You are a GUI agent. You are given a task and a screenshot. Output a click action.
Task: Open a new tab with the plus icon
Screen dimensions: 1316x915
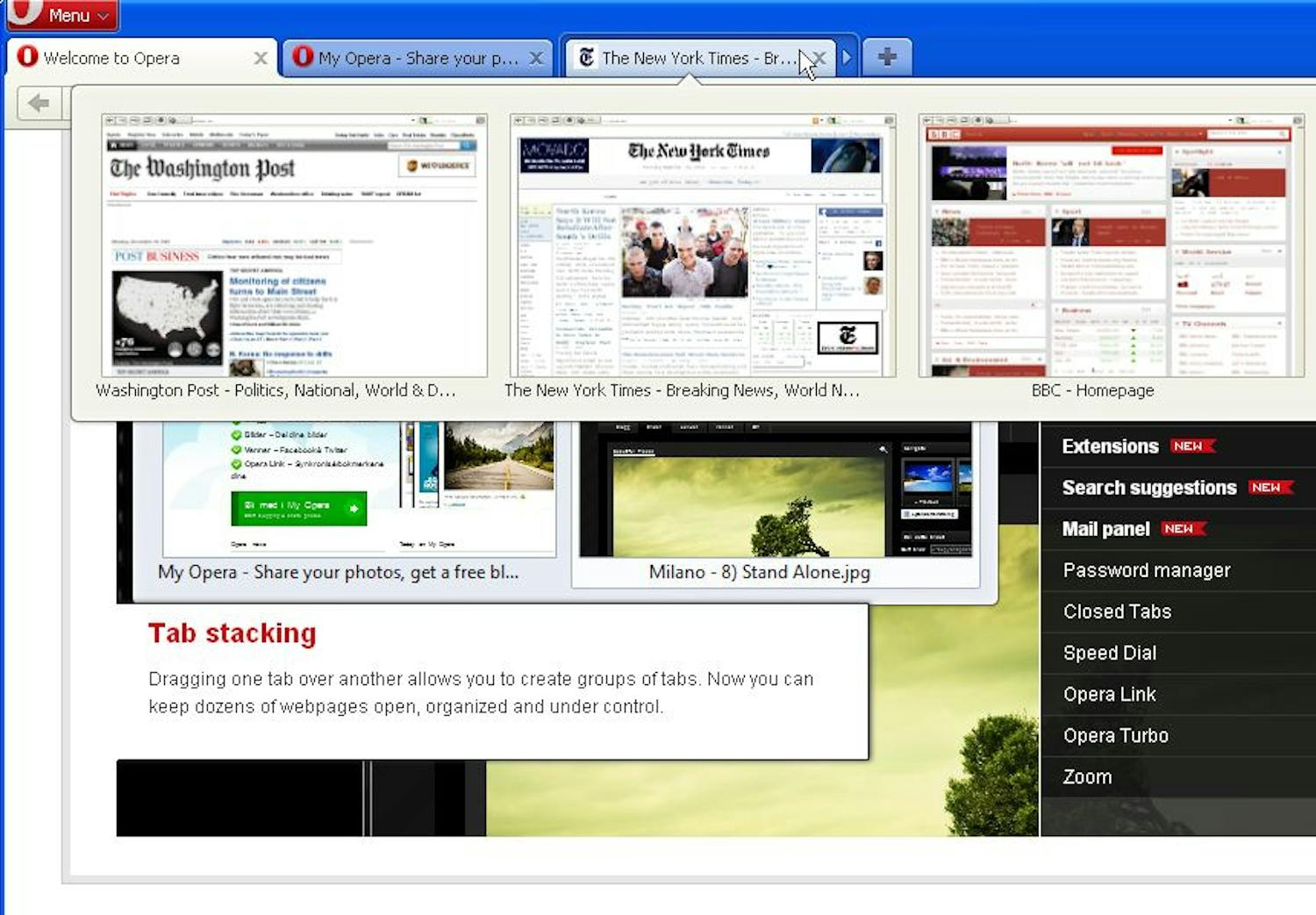[886, 56]
